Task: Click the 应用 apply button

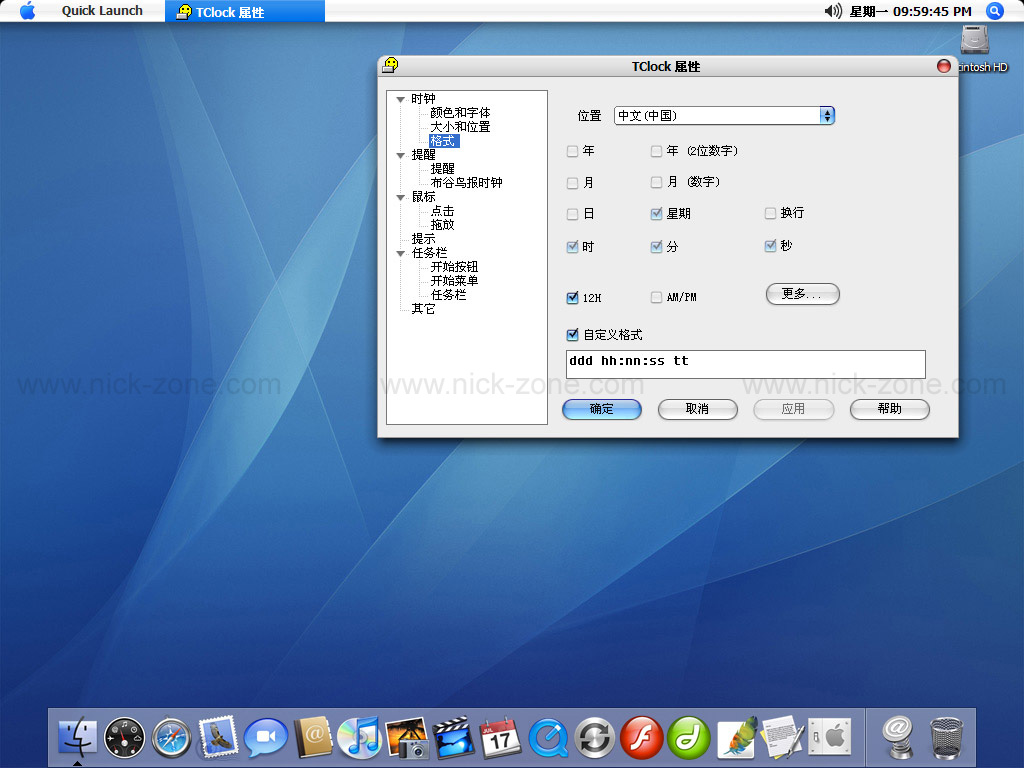Action: [793, 409]
